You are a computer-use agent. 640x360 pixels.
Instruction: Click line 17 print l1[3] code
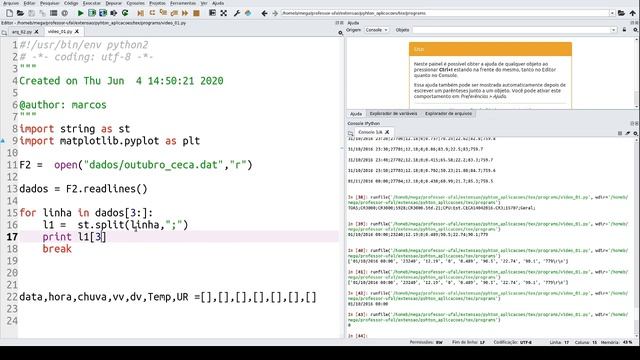74,237
